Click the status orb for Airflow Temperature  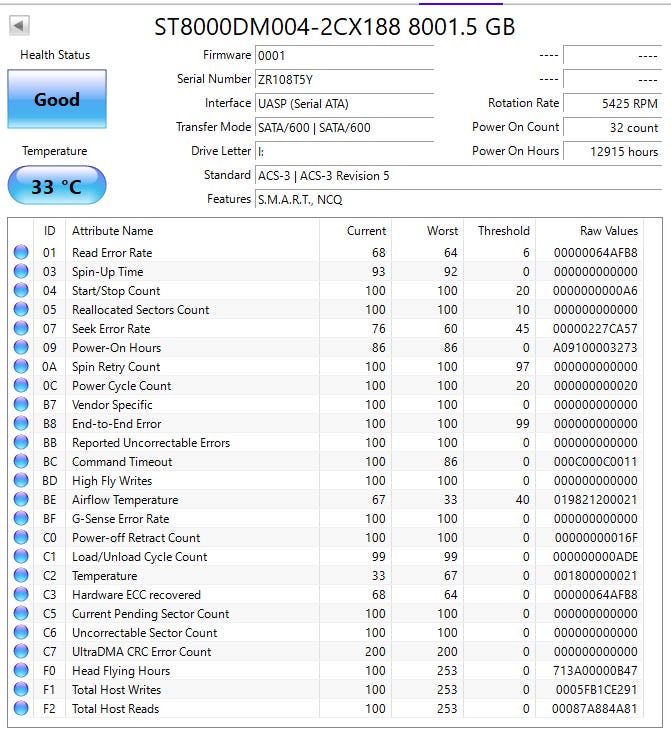[21, 499]
